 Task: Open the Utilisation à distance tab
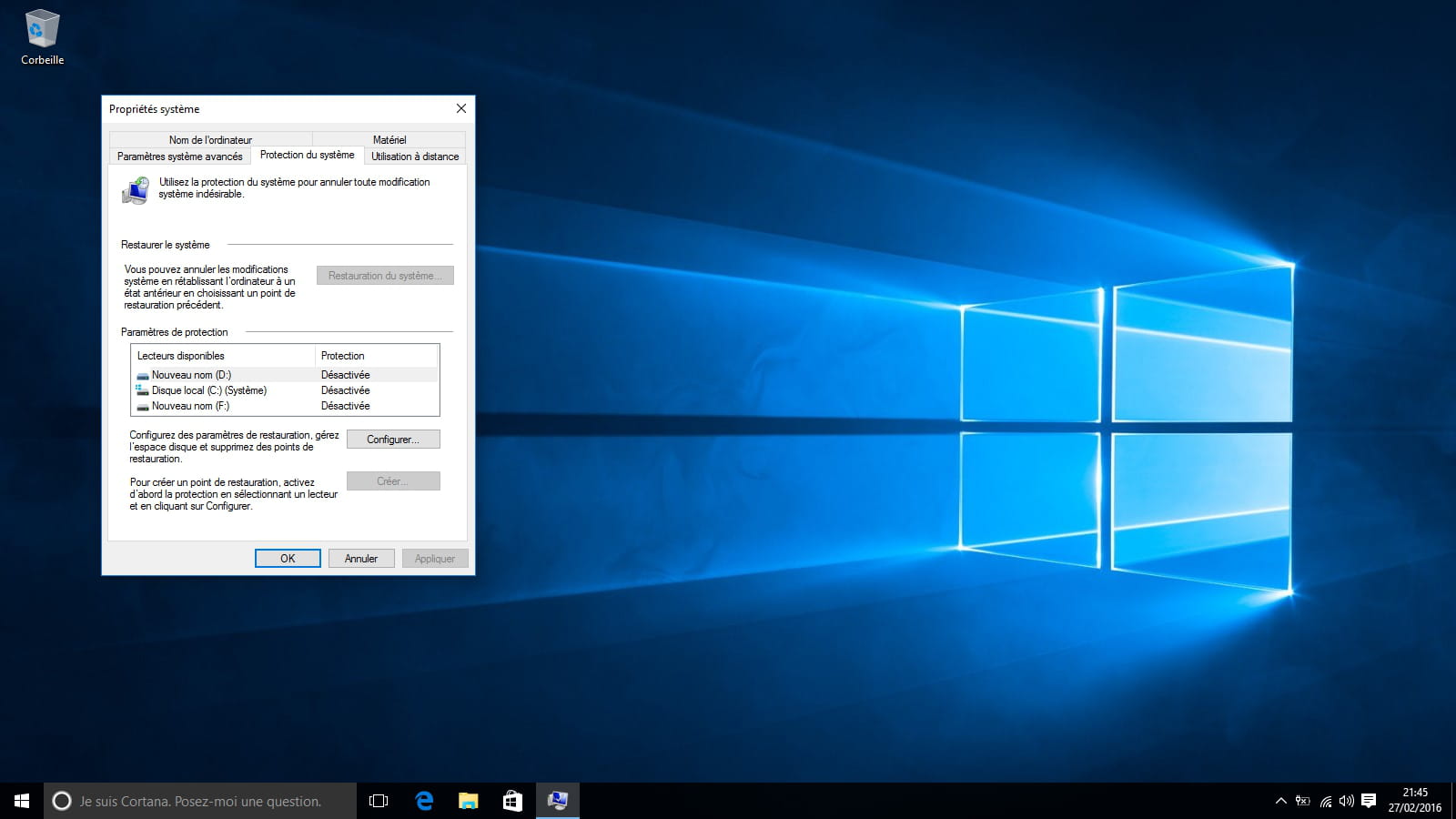pos(415,157)
